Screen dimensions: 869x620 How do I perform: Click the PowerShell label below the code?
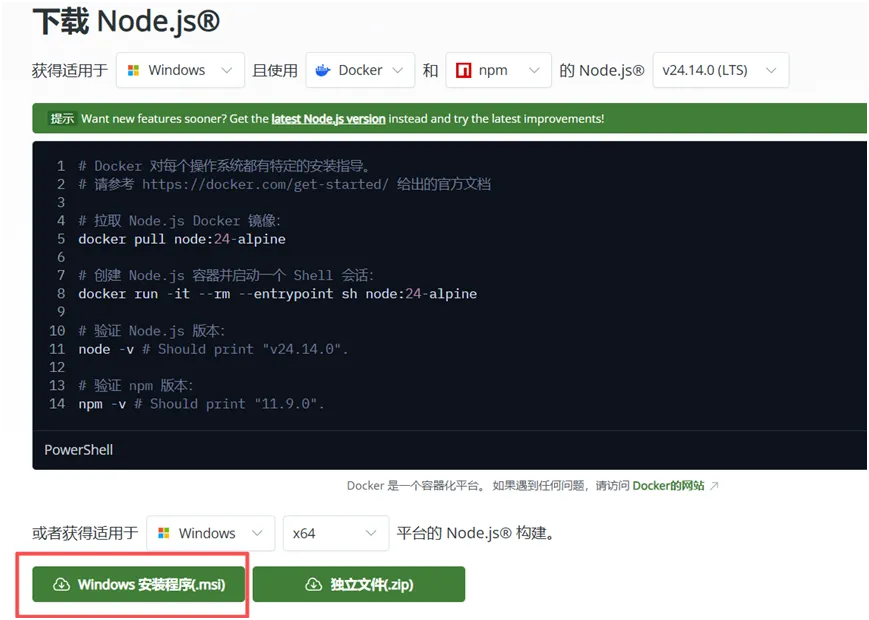coord(79,450)
